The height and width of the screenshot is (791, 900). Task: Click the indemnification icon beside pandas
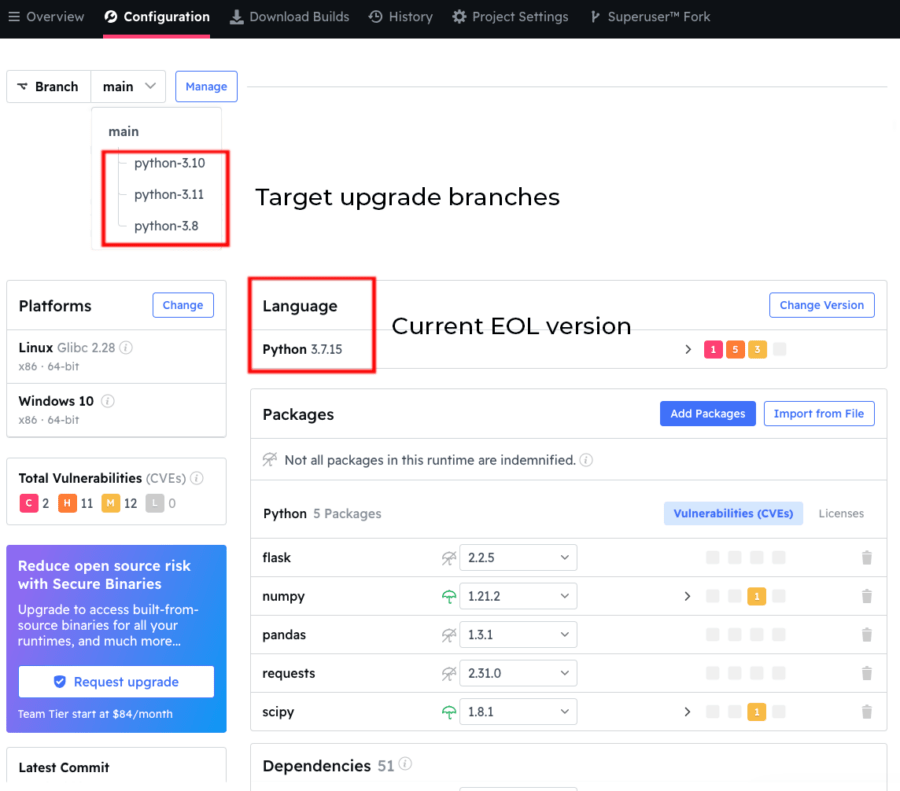pos(449,635)
